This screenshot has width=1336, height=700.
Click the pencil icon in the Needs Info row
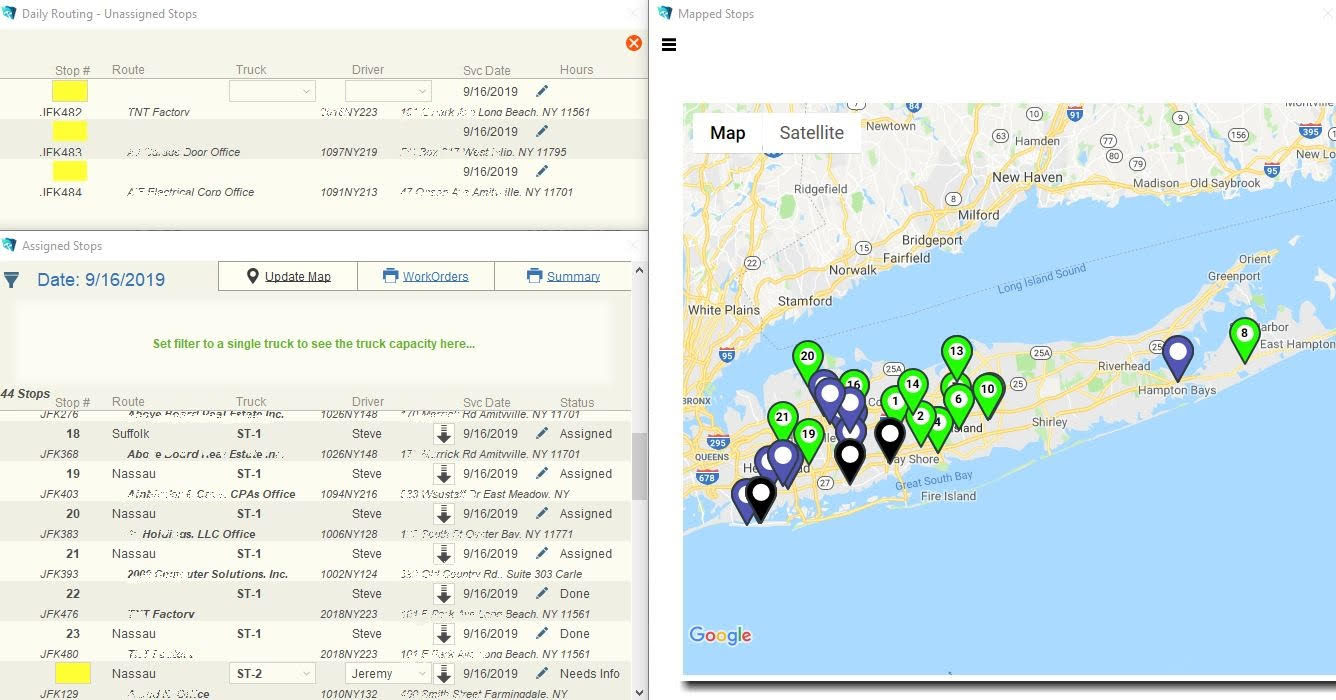pos(542,673)
